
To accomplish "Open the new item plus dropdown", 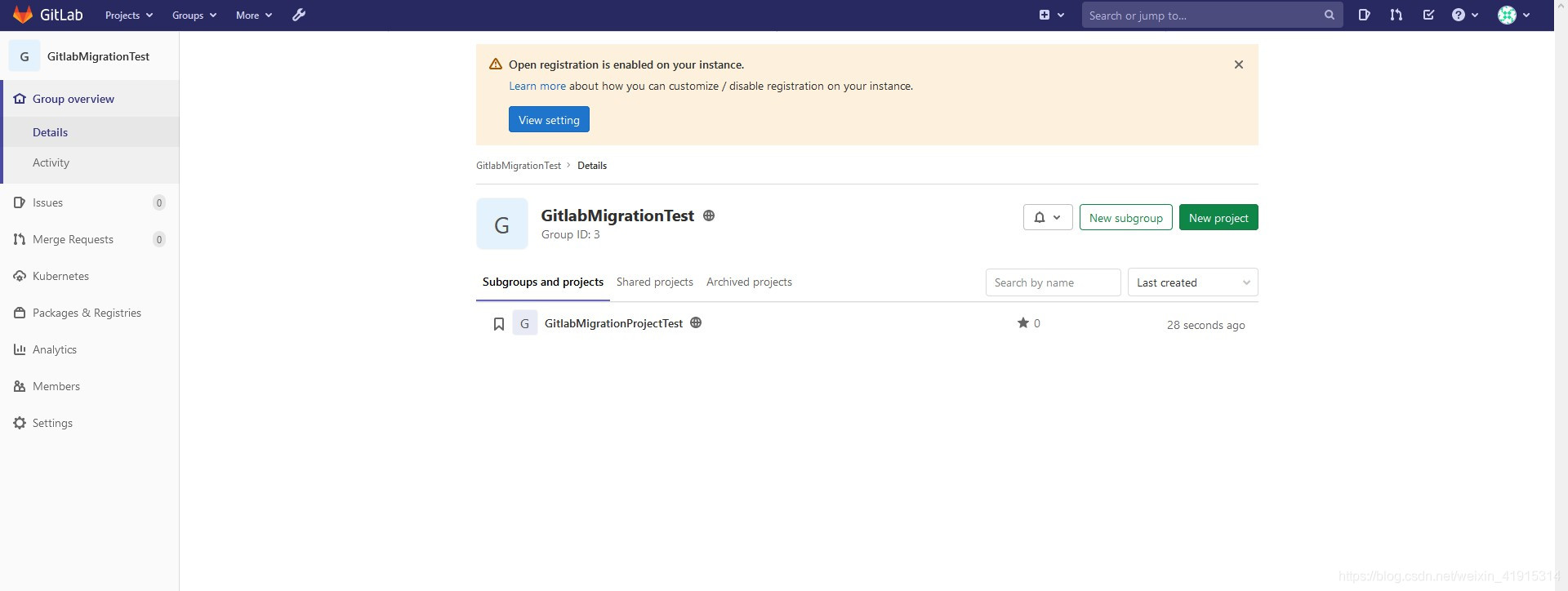I will [1052, 15].
